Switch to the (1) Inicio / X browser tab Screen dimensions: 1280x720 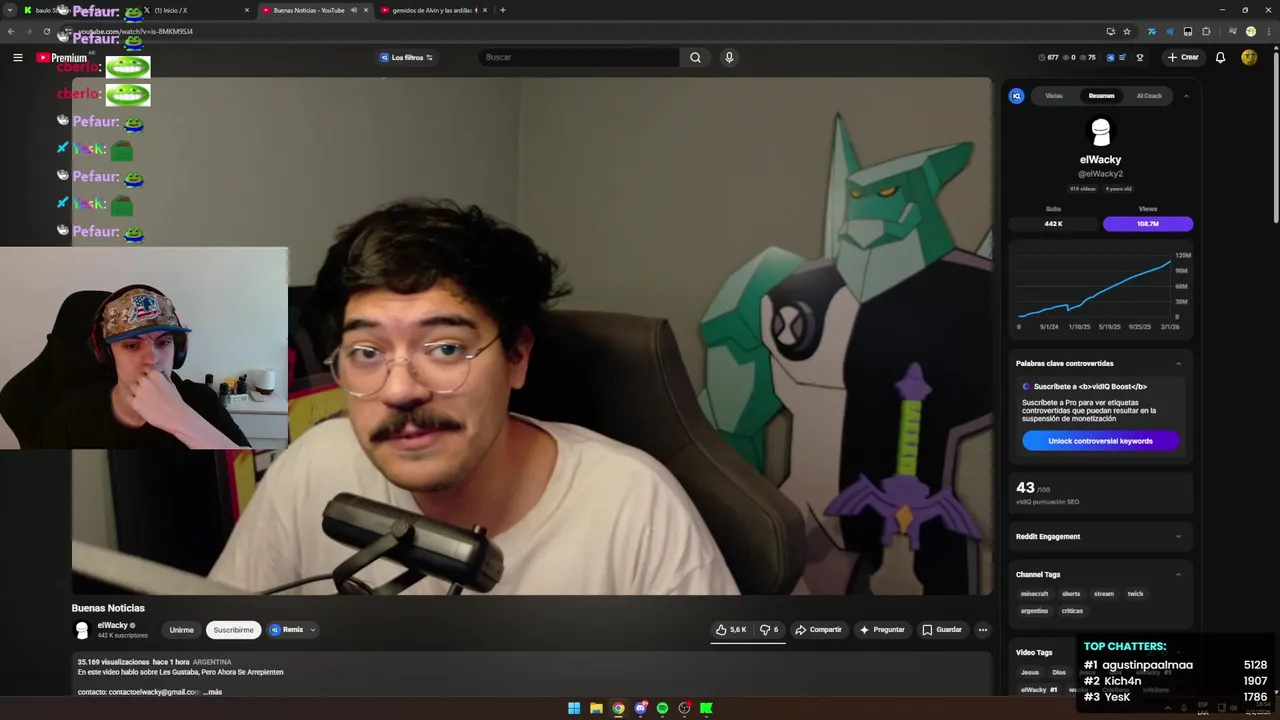196,10
